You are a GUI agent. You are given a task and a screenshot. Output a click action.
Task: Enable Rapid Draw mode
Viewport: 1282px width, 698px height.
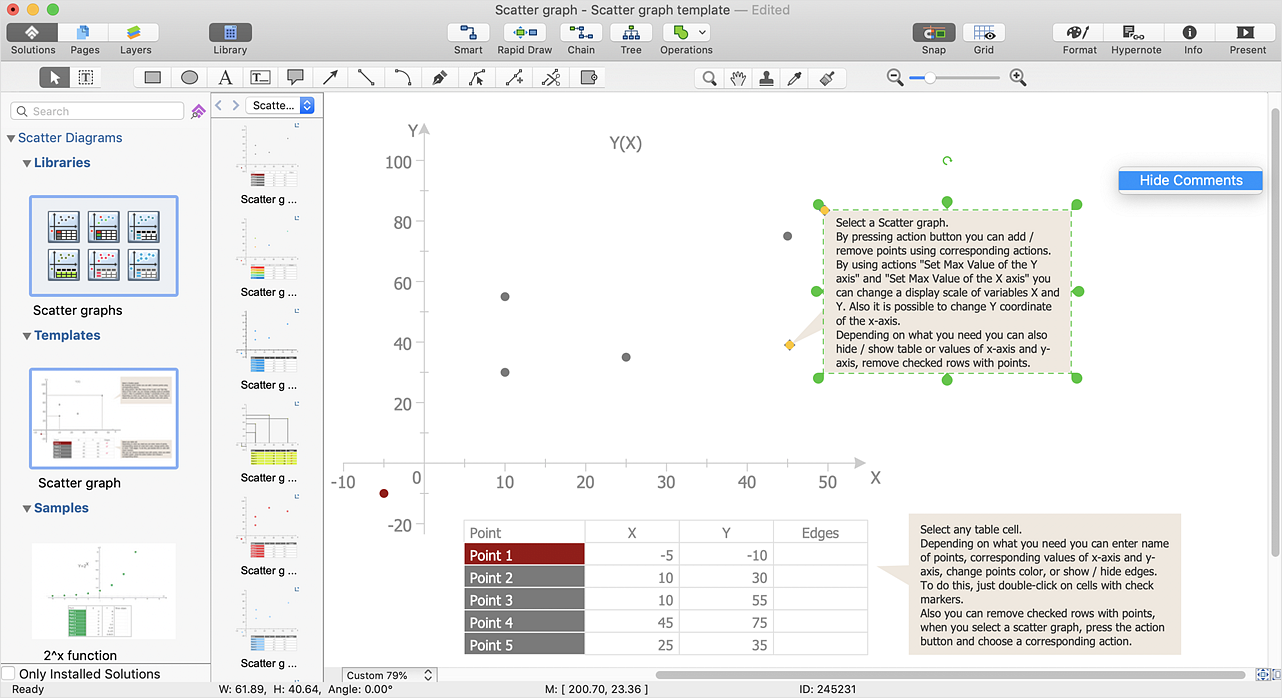coord(525,33)
